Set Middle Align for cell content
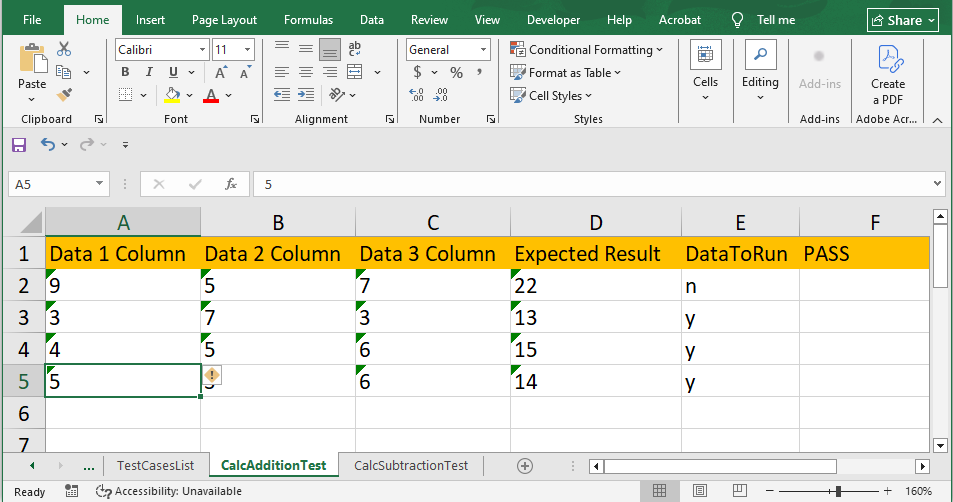The image size is (953, 502). click(x=306, y=49)
